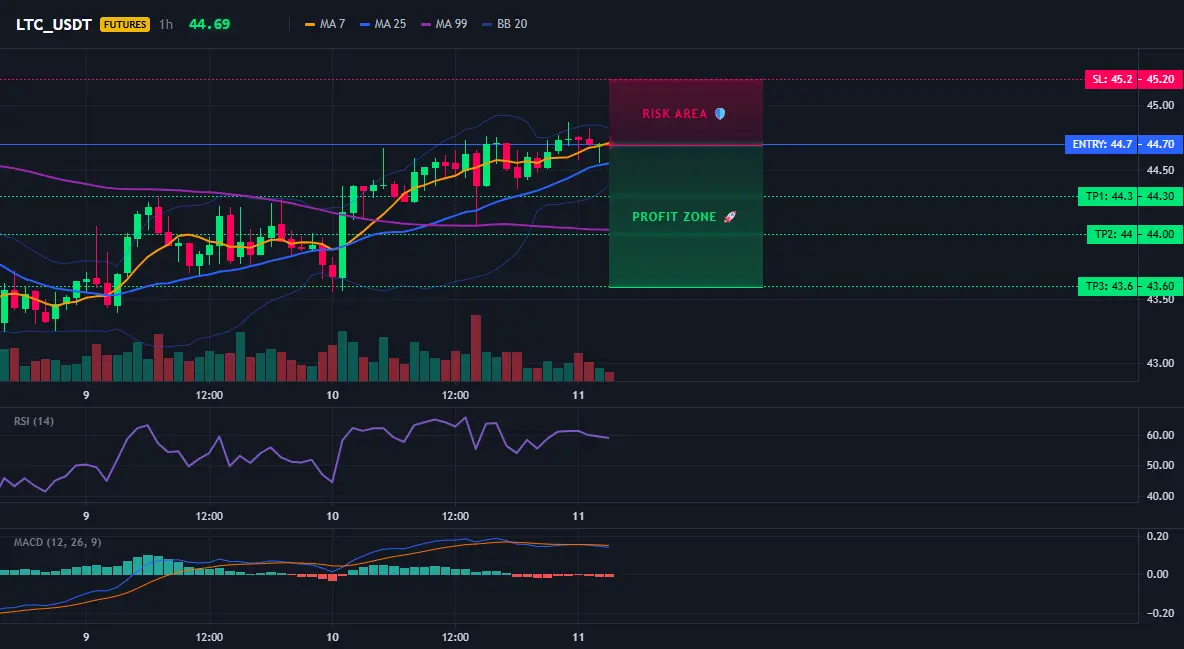Click the 45.00 price axis value
Viewport: 1184px width, 649px height.
tap(1161, 105)
